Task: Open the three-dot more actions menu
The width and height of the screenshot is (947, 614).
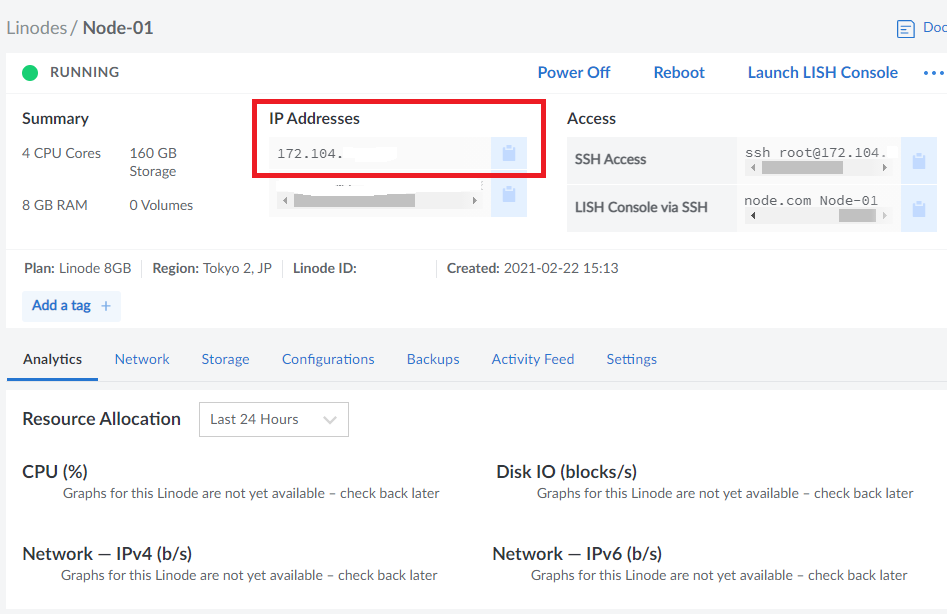Action: 933,73
